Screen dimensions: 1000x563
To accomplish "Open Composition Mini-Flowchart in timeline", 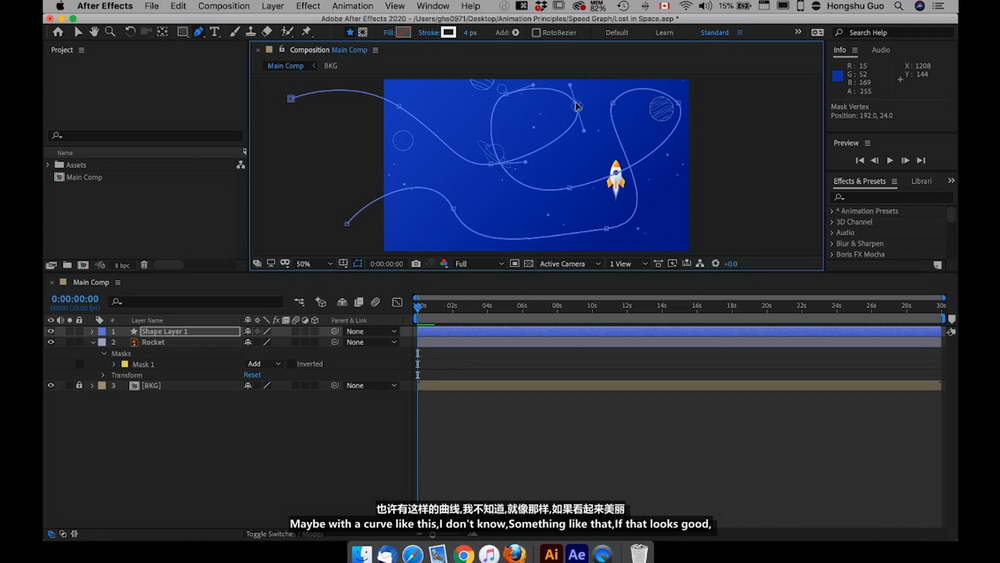I will click(x=299, y=302).
